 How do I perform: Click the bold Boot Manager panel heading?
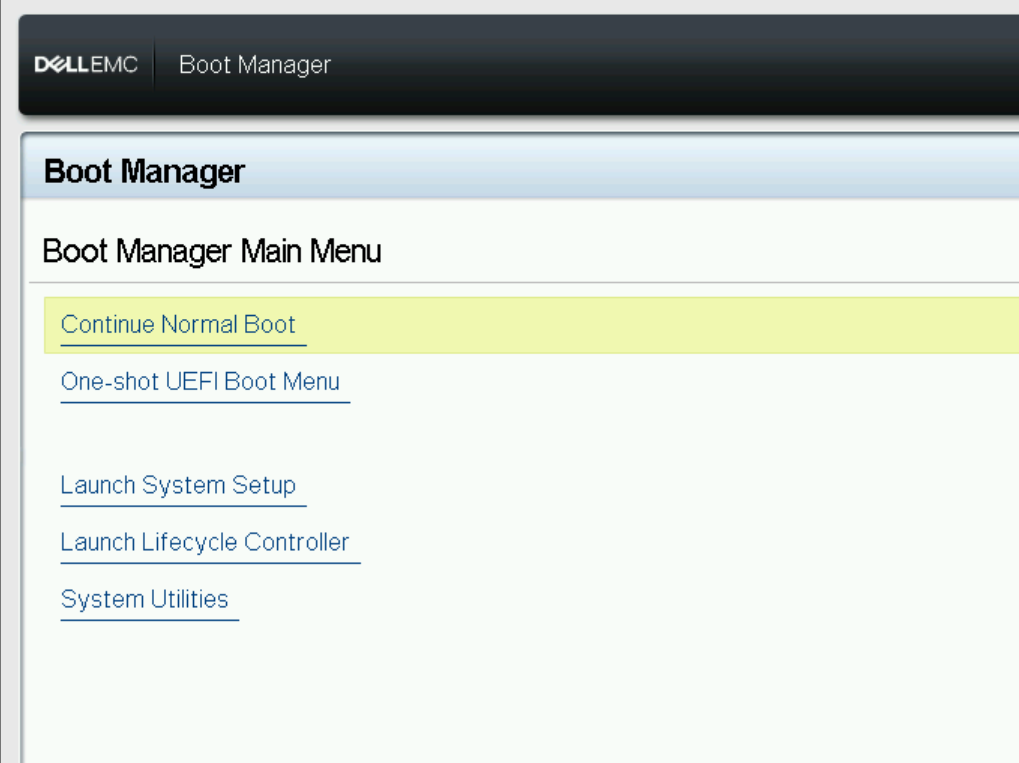[x=144, y=172]
